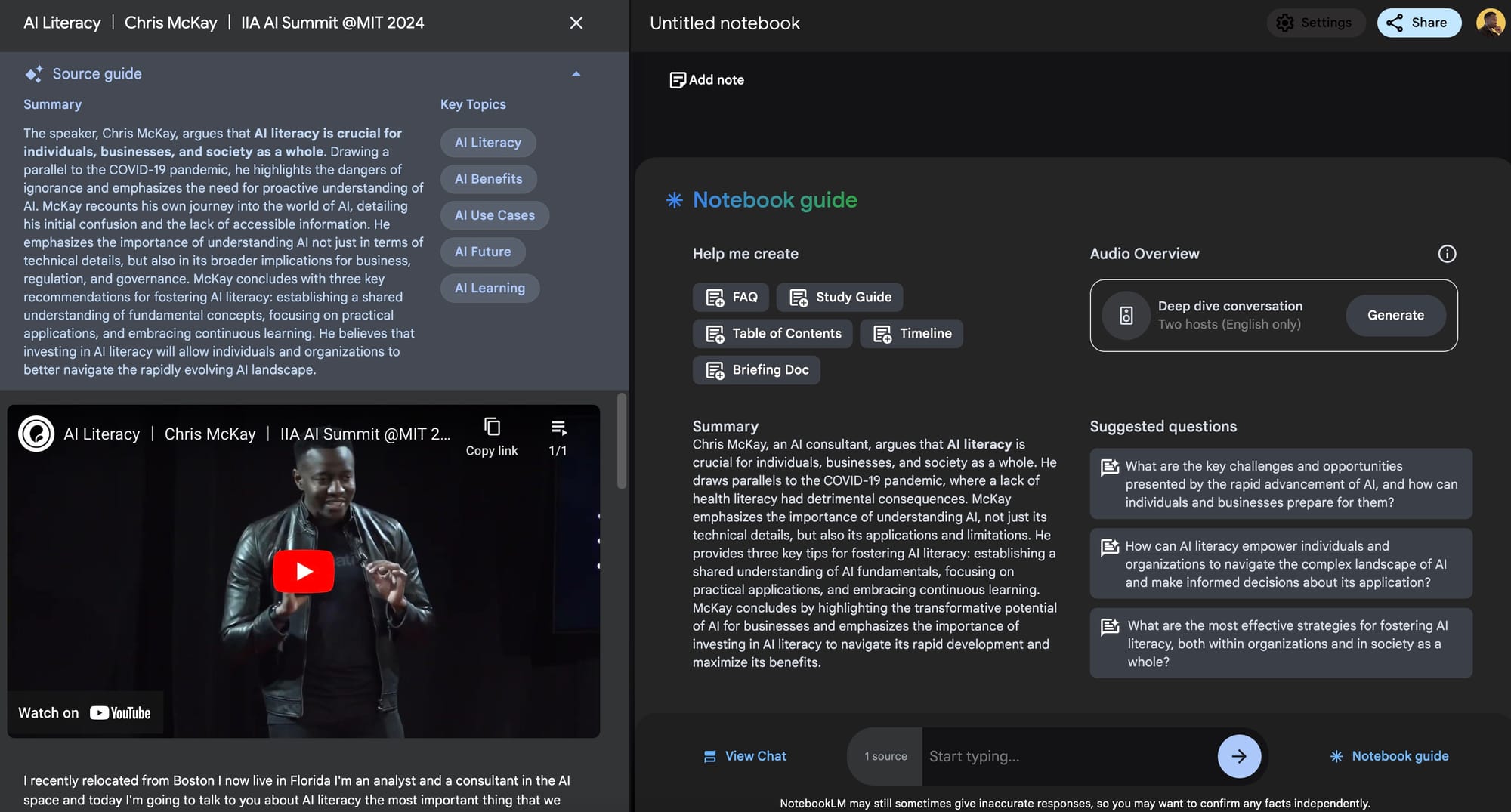
Task: Open Audio Overview info icon
Action: tap(1447, 254)
